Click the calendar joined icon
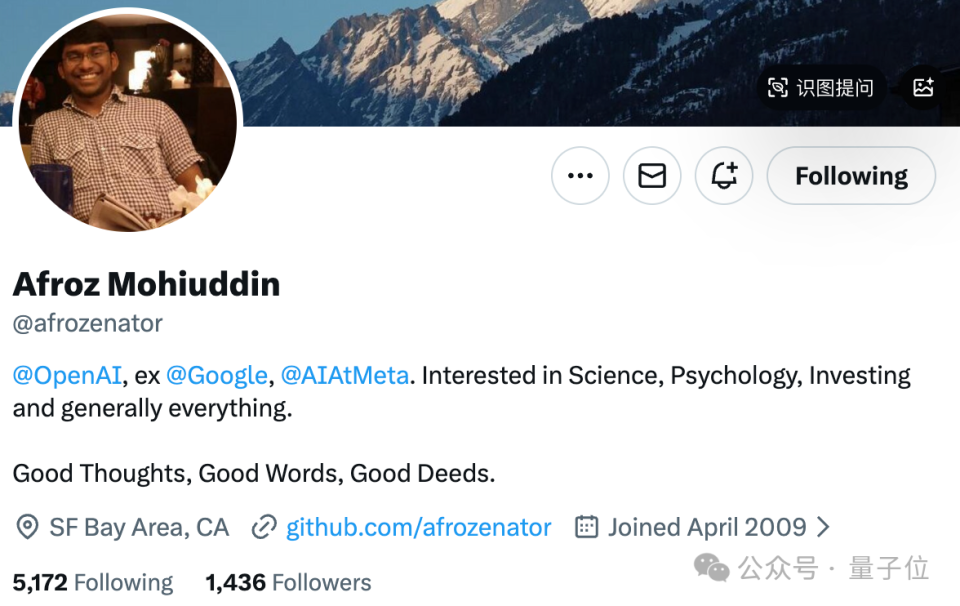Image resolution: width=960 pixels, height=606 pixels. click(x=587, y=527)
